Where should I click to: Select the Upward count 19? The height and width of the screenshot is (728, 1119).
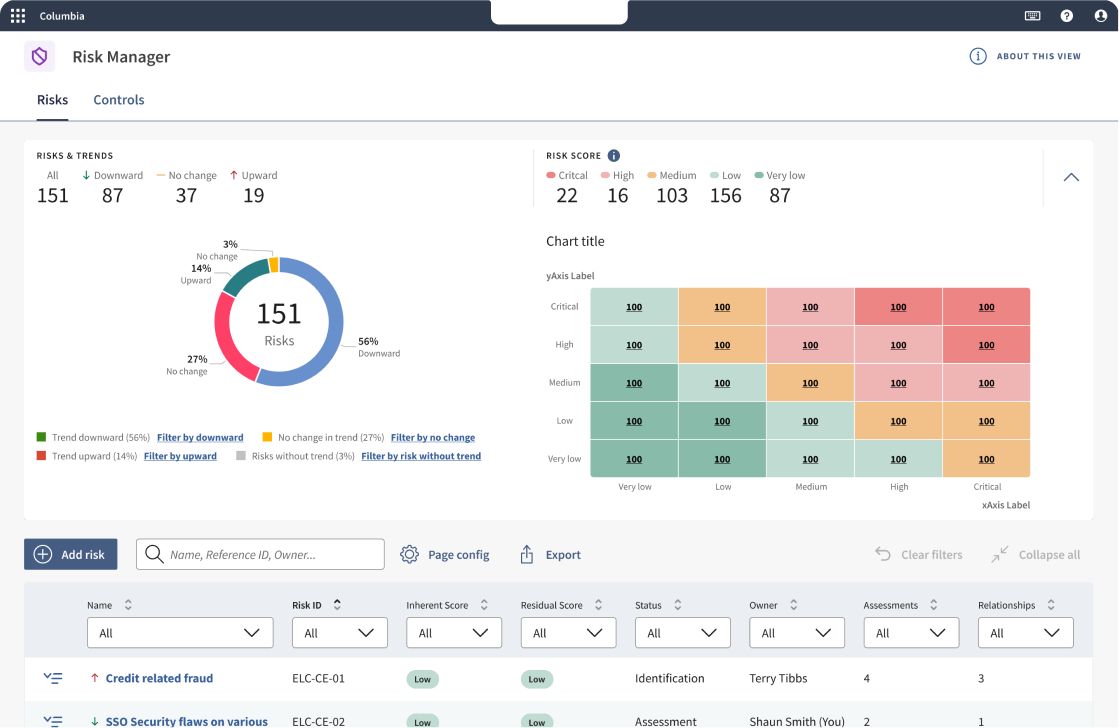click(x=253, y=195)
